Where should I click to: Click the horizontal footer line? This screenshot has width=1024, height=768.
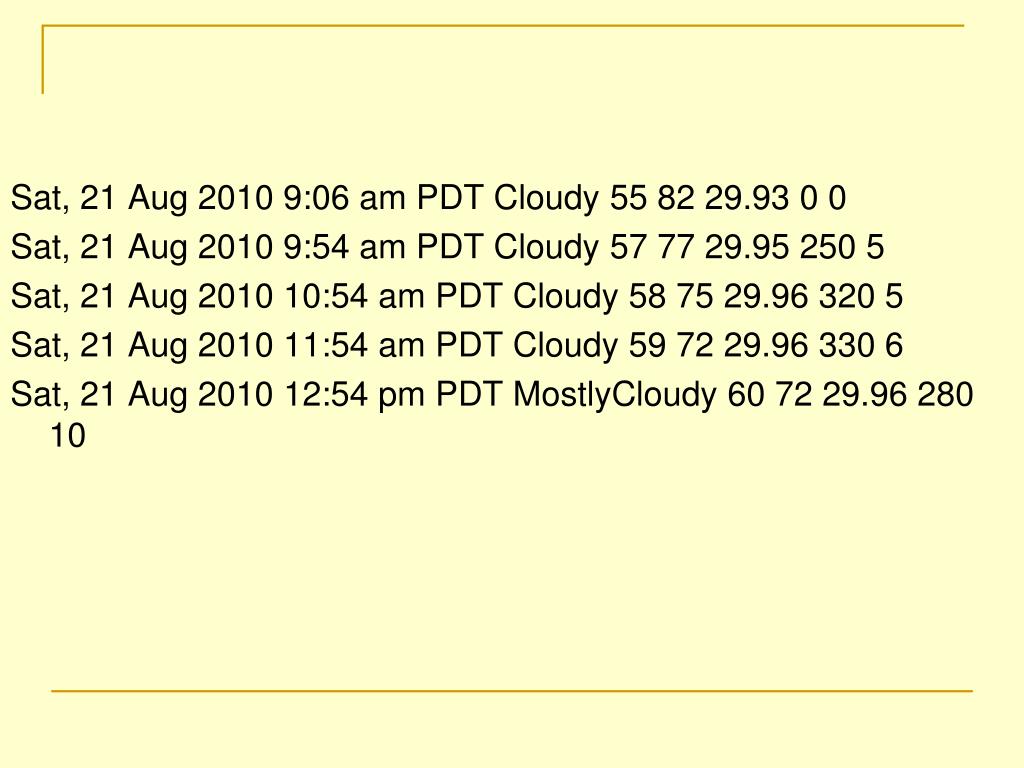[512, 690]
